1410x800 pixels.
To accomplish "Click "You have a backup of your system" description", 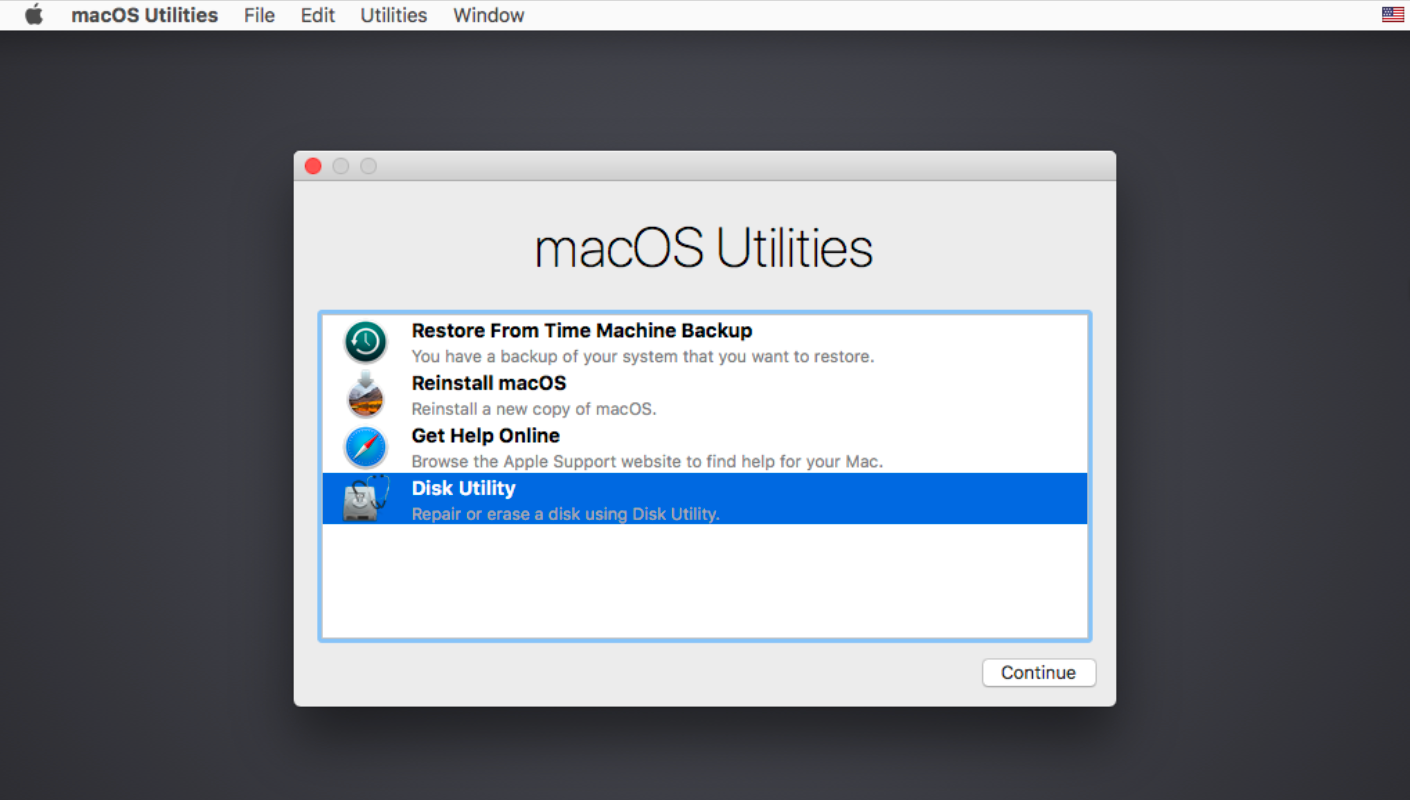I will tap(643, 356).
